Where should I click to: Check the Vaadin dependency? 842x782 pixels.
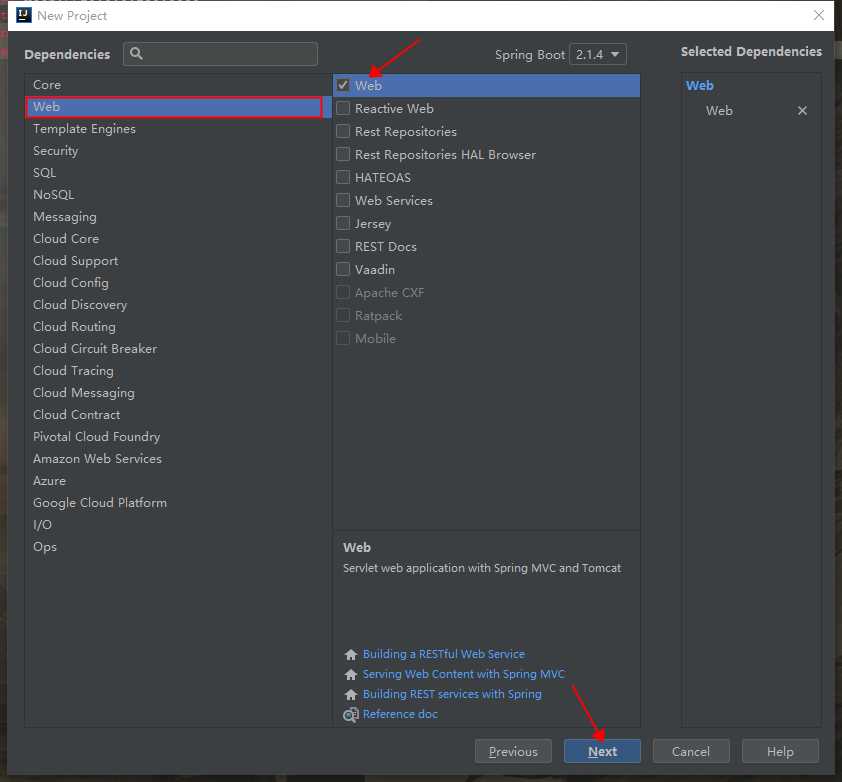[343, 269]
